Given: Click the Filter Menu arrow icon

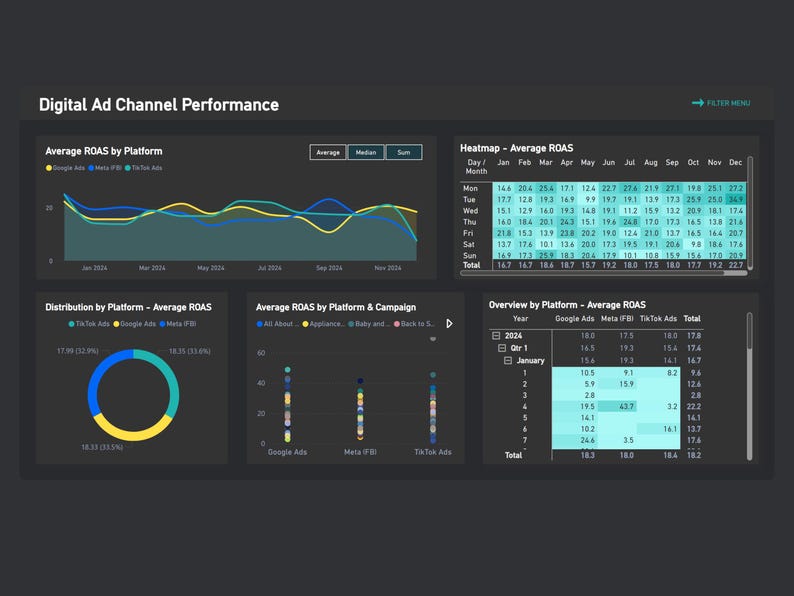Looking at the screenshot, I should click(698, 103).
